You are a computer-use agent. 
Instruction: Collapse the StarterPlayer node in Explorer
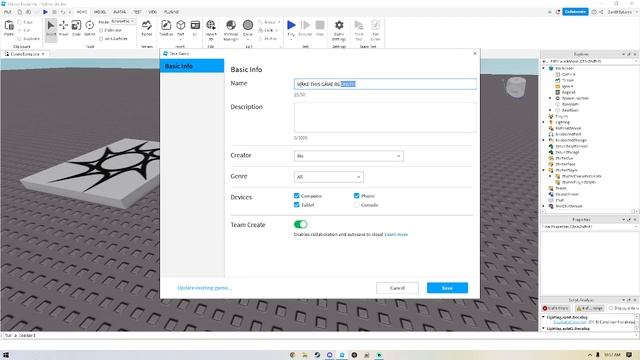click(544, 170)
